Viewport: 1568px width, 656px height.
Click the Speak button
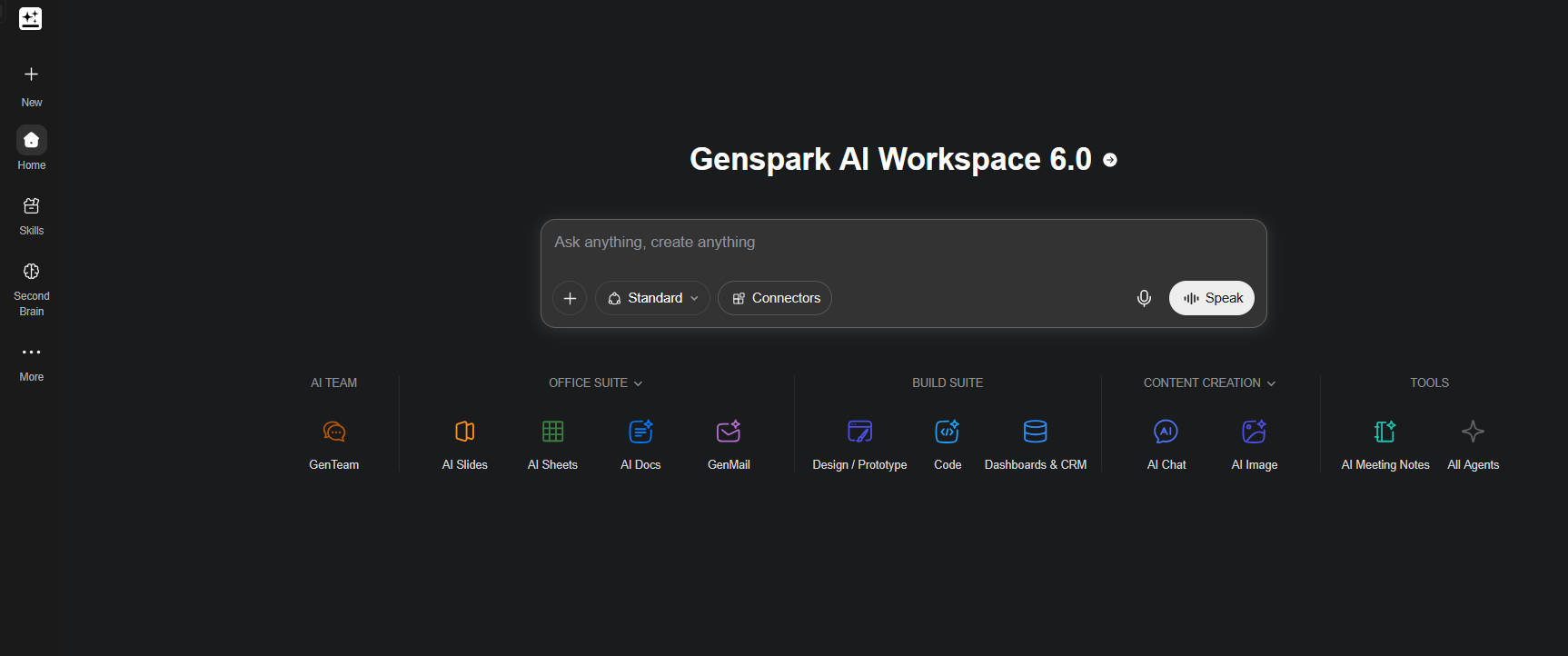[x=1212, y=298]
